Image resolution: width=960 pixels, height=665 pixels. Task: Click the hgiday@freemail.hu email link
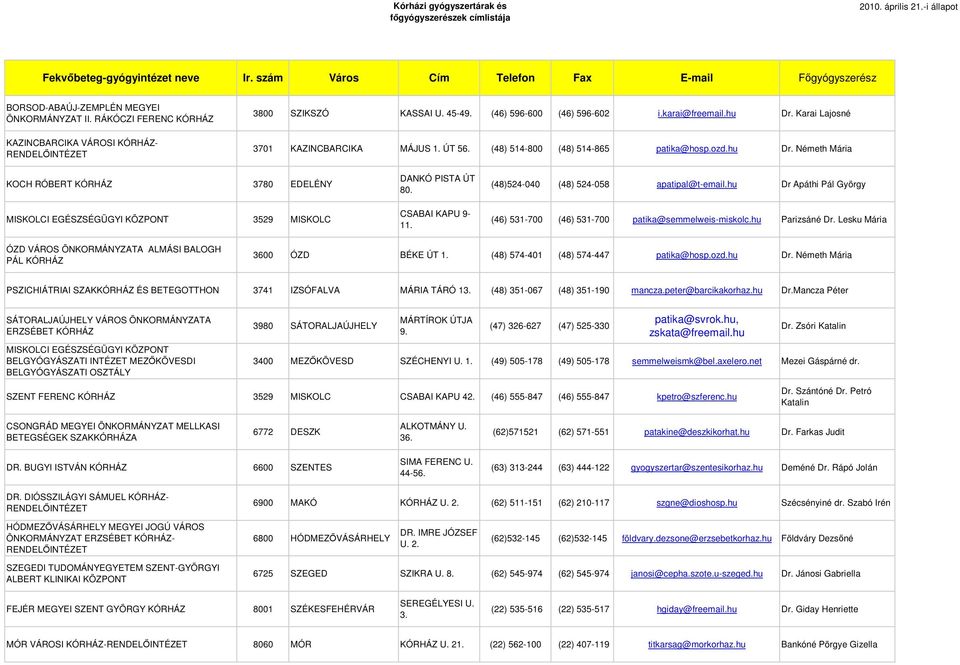pos(697,609)
